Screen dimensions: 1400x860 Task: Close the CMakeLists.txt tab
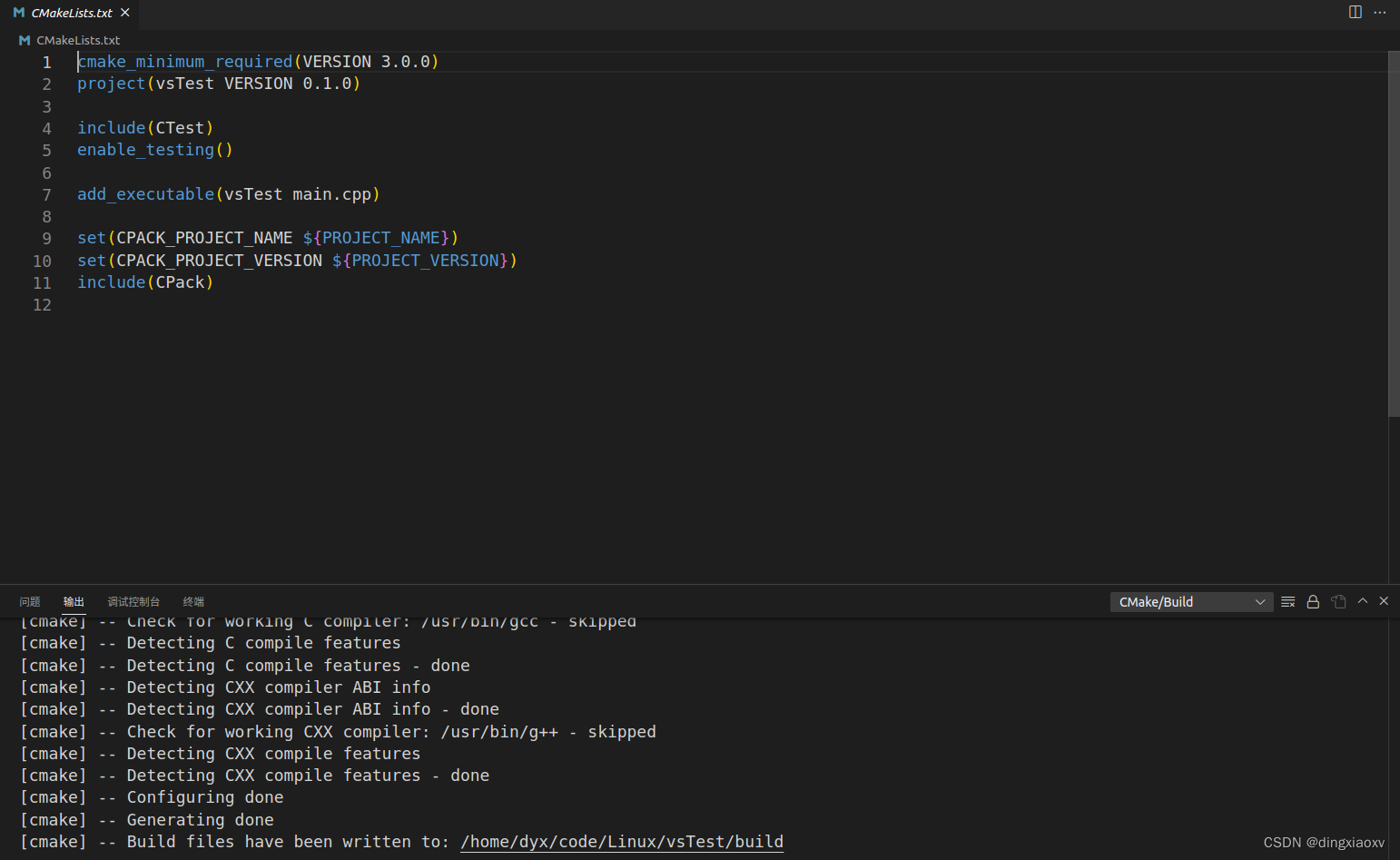125,13
